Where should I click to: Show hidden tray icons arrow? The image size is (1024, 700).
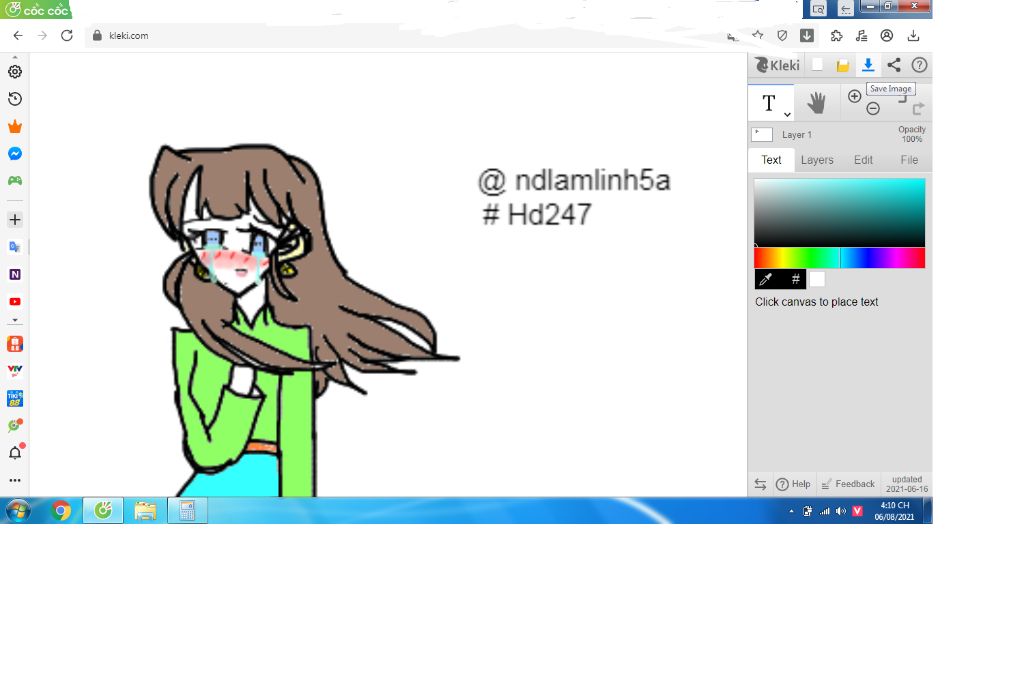791,511
